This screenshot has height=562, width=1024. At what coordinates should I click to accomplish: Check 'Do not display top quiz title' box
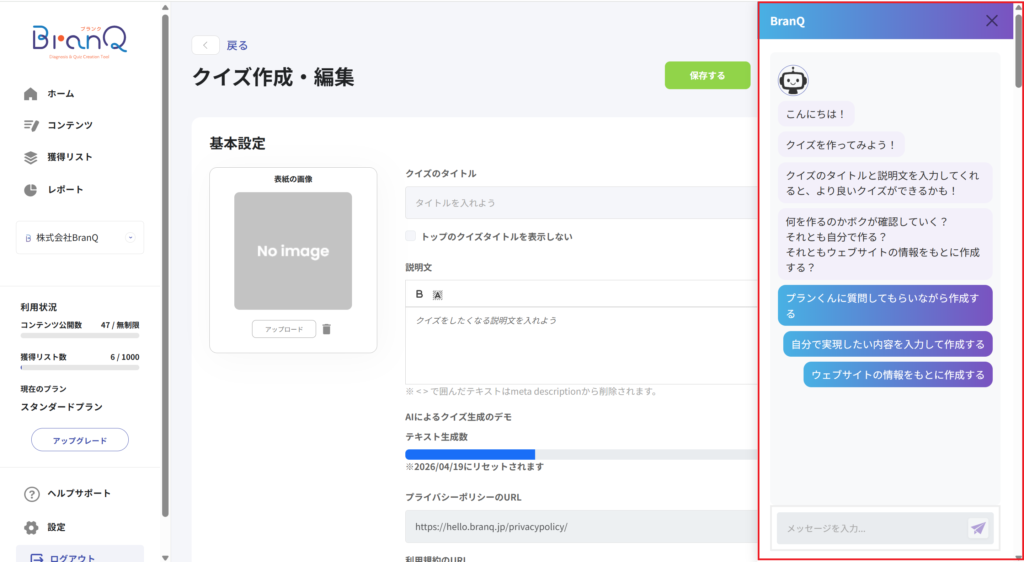(x=411, y=237)
